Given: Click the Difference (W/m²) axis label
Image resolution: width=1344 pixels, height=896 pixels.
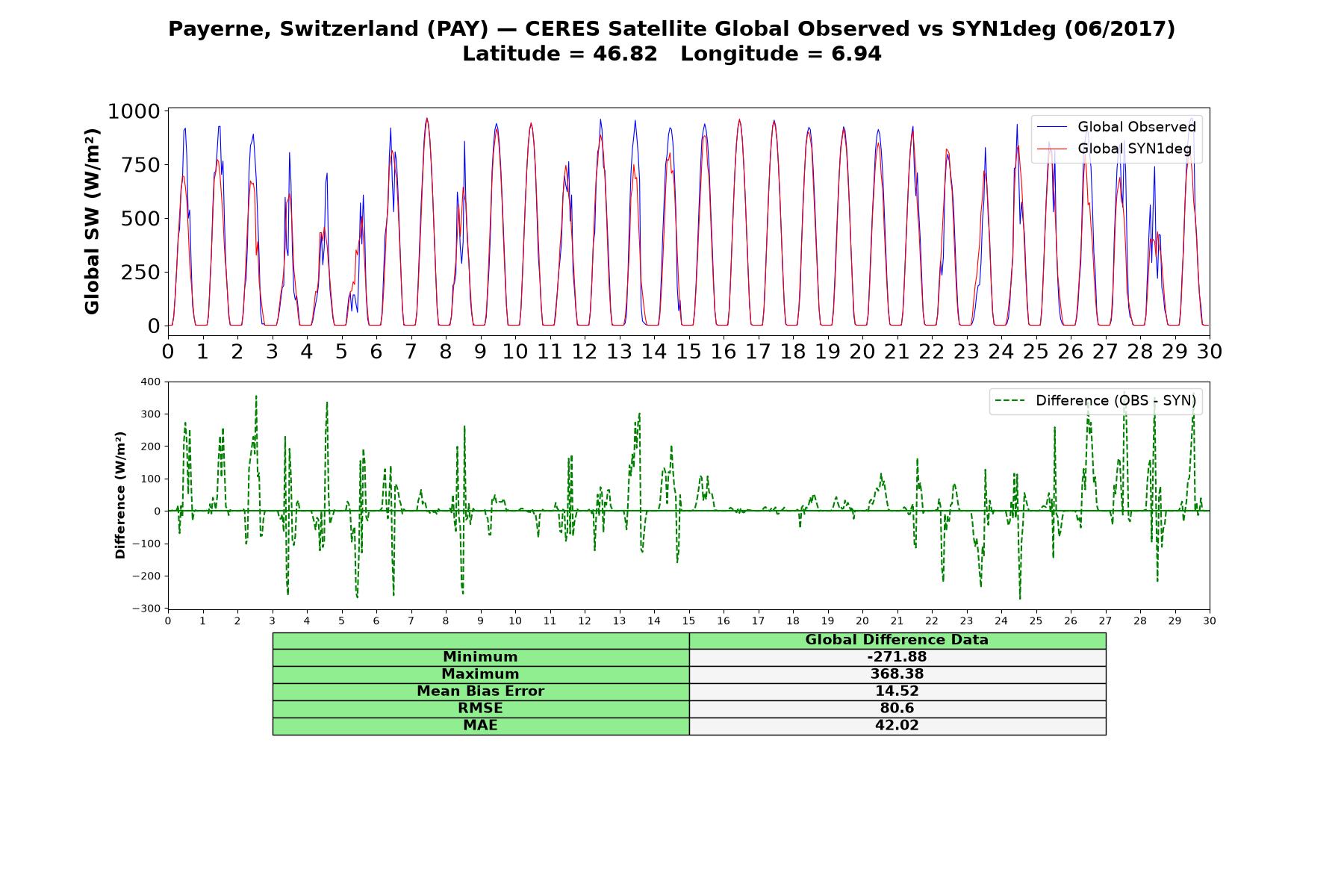Looking at the screenshot, I should coord(120,495).
